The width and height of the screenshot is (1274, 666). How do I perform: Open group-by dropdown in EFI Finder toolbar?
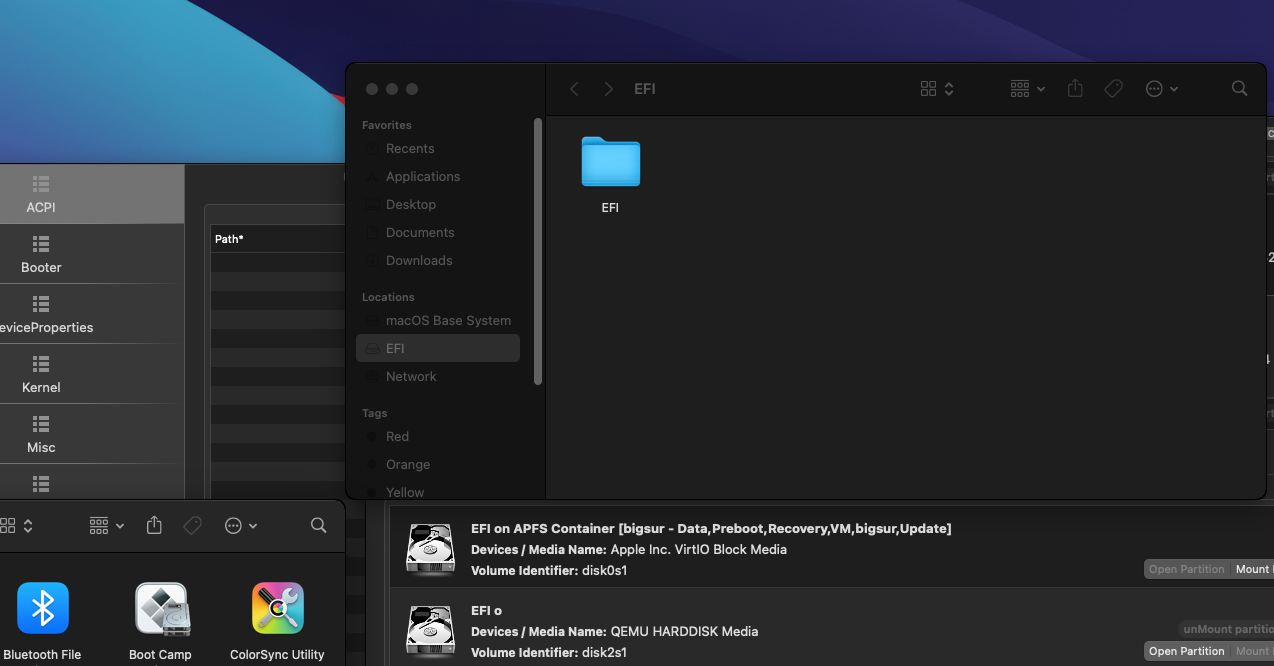click(x=1027, y=89)
